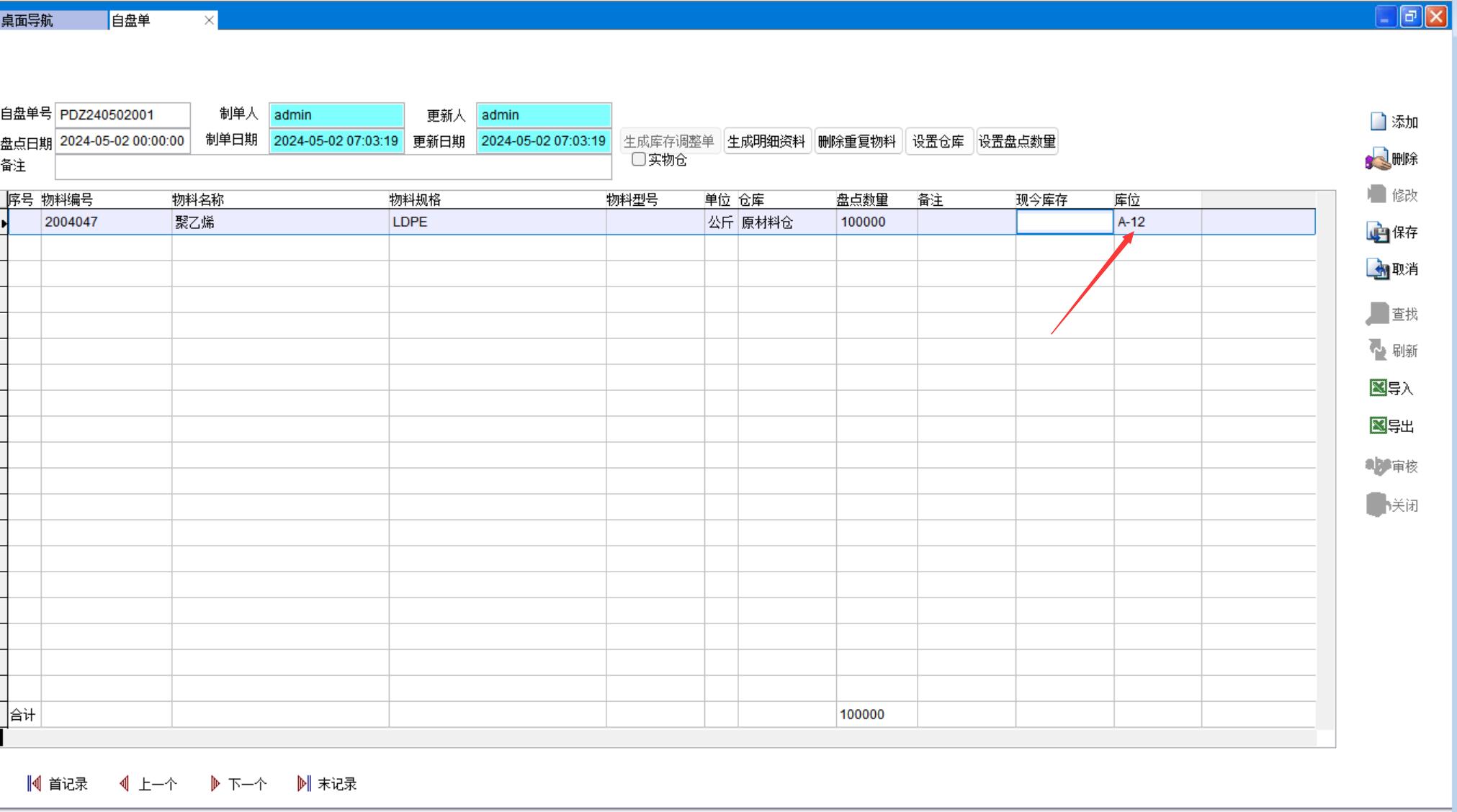
Task: Toggle the 实物仓 checkbox
Action: 638,160
